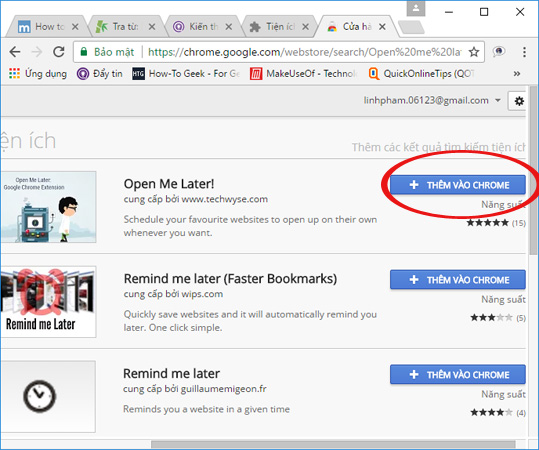Click the black clock extension thumbnail

click(48, 396)
